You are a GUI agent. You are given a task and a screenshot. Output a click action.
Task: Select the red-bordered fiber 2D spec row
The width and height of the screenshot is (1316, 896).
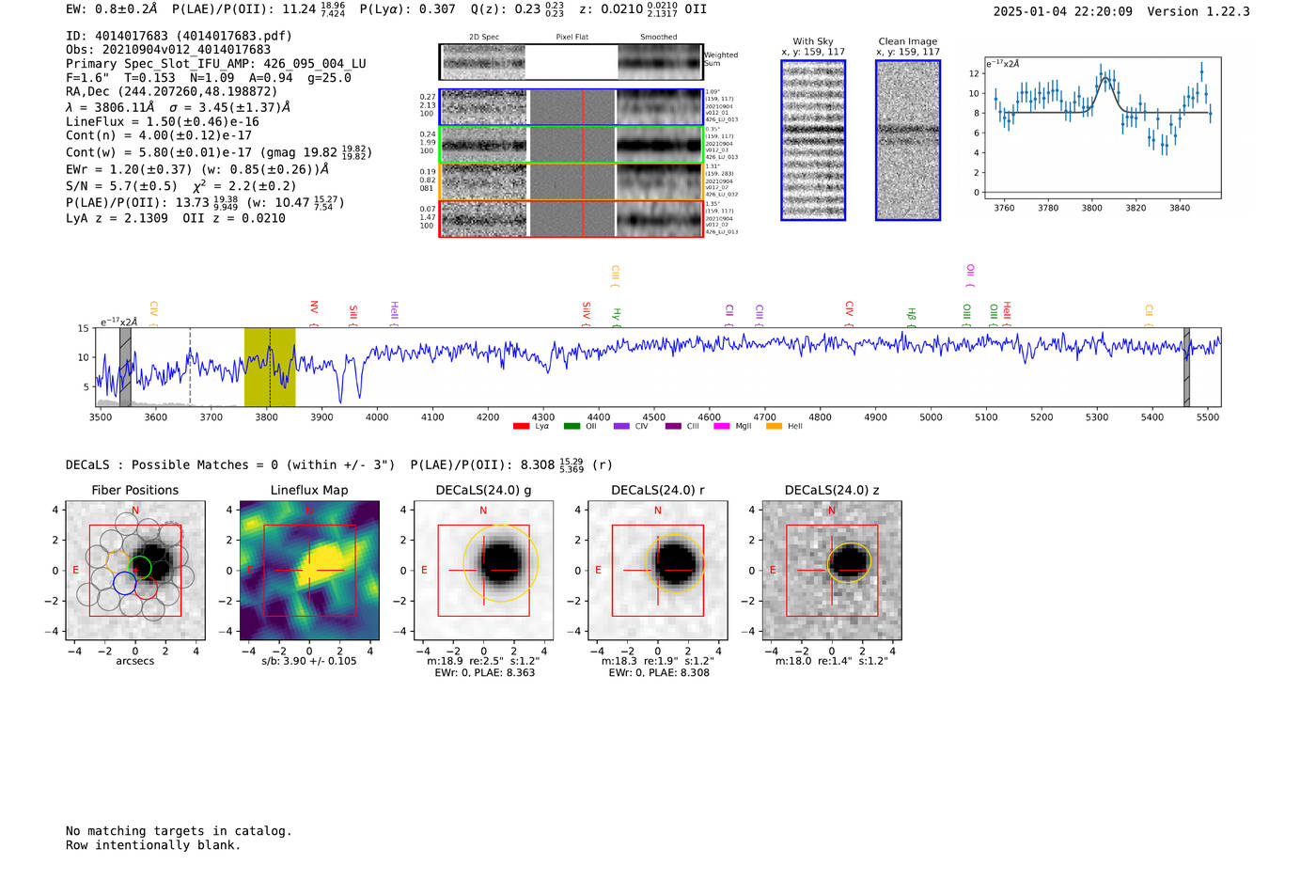(572, 218)
